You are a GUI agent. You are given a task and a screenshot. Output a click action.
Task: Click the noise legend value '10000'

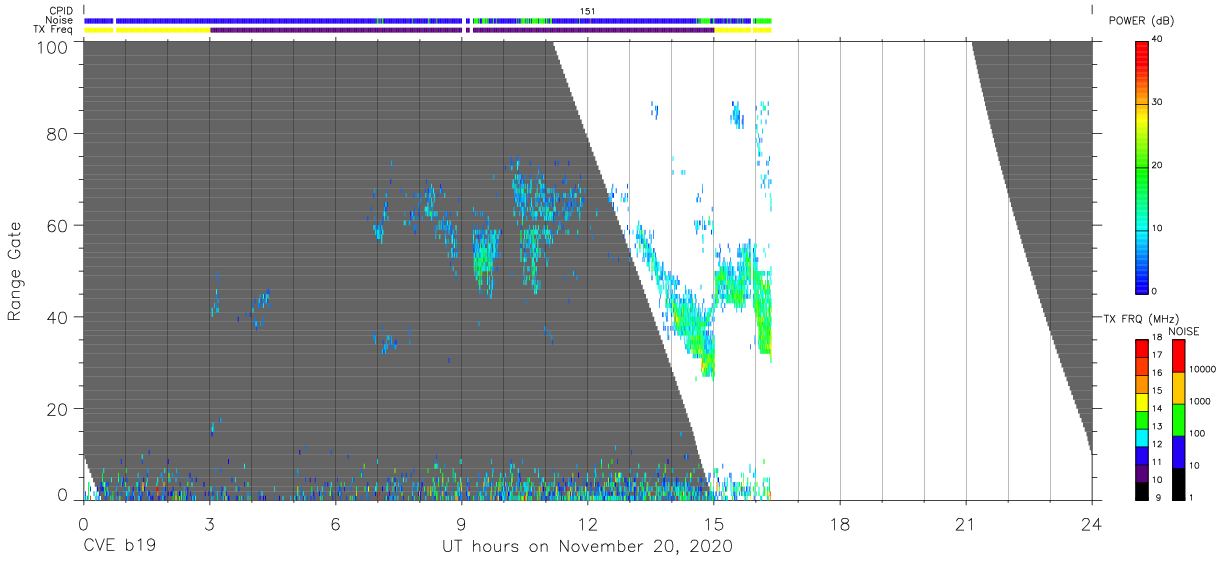click(1203, 369)
